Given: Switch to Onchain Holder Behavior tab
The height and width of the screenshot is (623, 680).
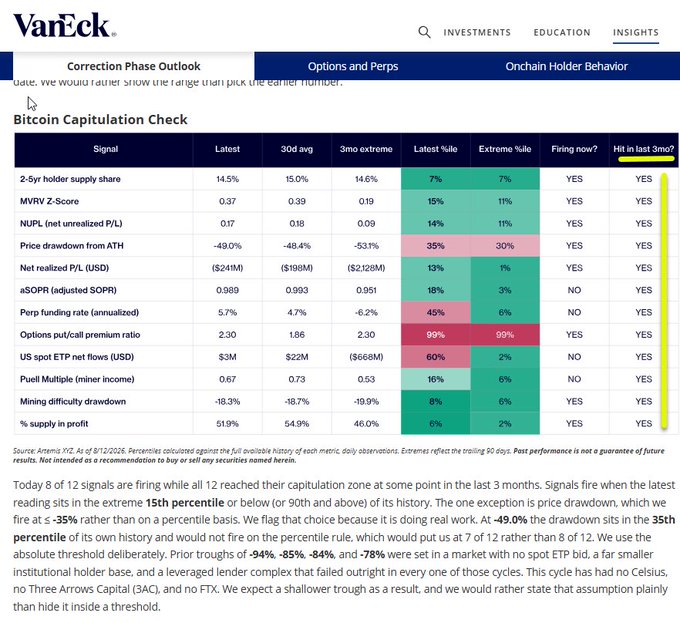Looking at the screenshot, I should (x=566, y=66).
